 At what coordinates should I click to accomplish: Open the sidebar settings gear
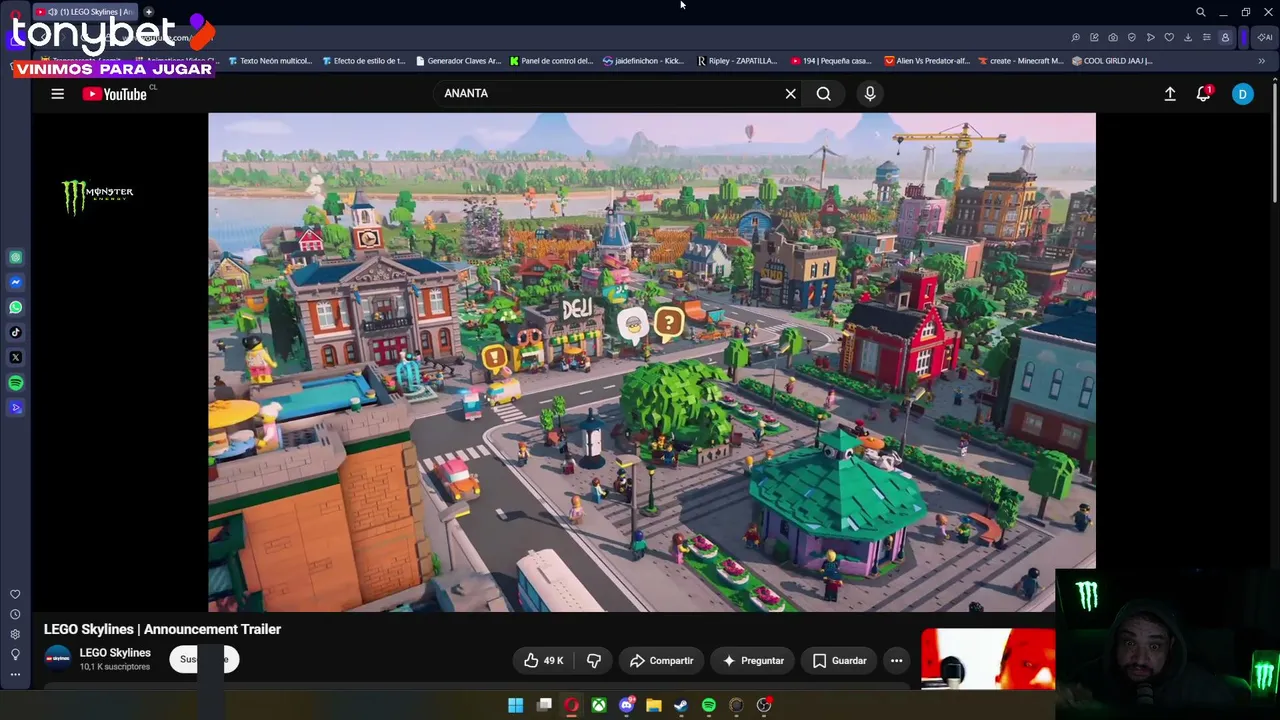(x=15, y=635)
